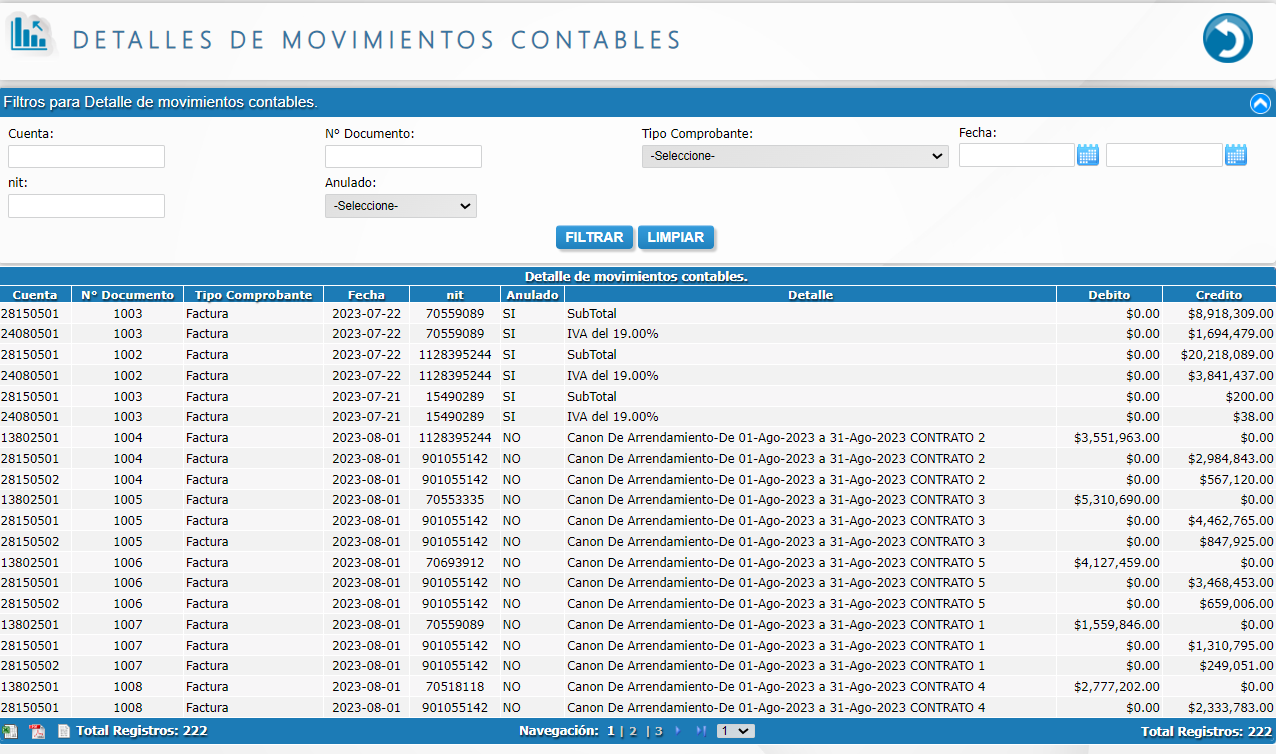Jump to last page arrow
Image resolution: width=1276 pixels, height=754 pixels.
click(x=701, y=731)
